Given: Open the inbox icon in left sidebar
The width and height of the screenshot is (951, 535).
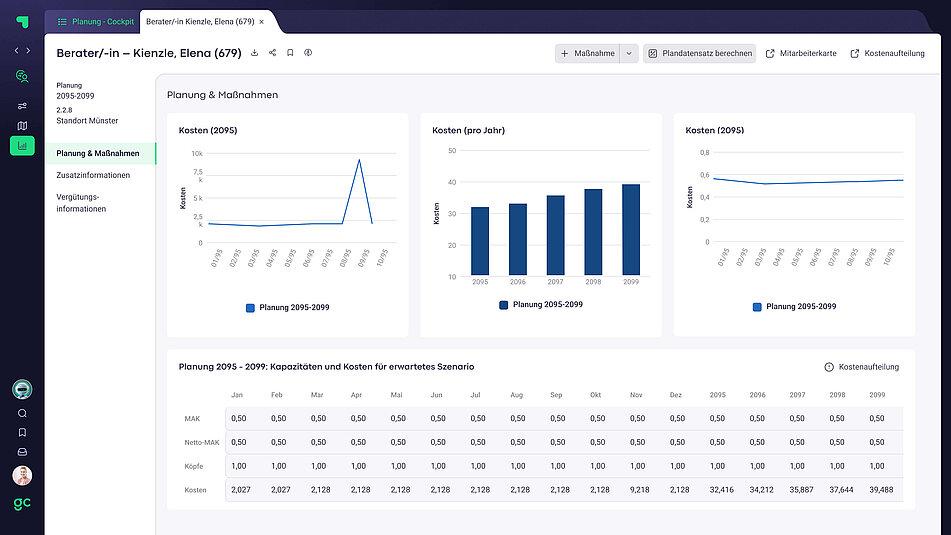Looking at the screenshot, I should coord(22,452).
